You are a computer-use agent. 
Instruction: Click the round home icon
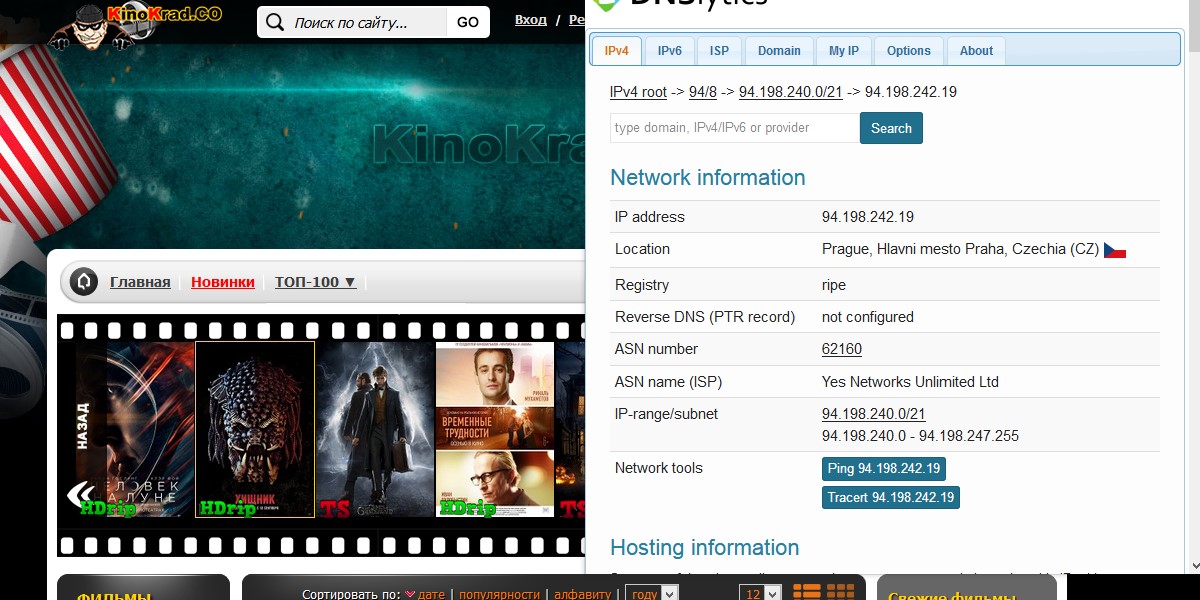pyautogui.click(x=85, y=282)
